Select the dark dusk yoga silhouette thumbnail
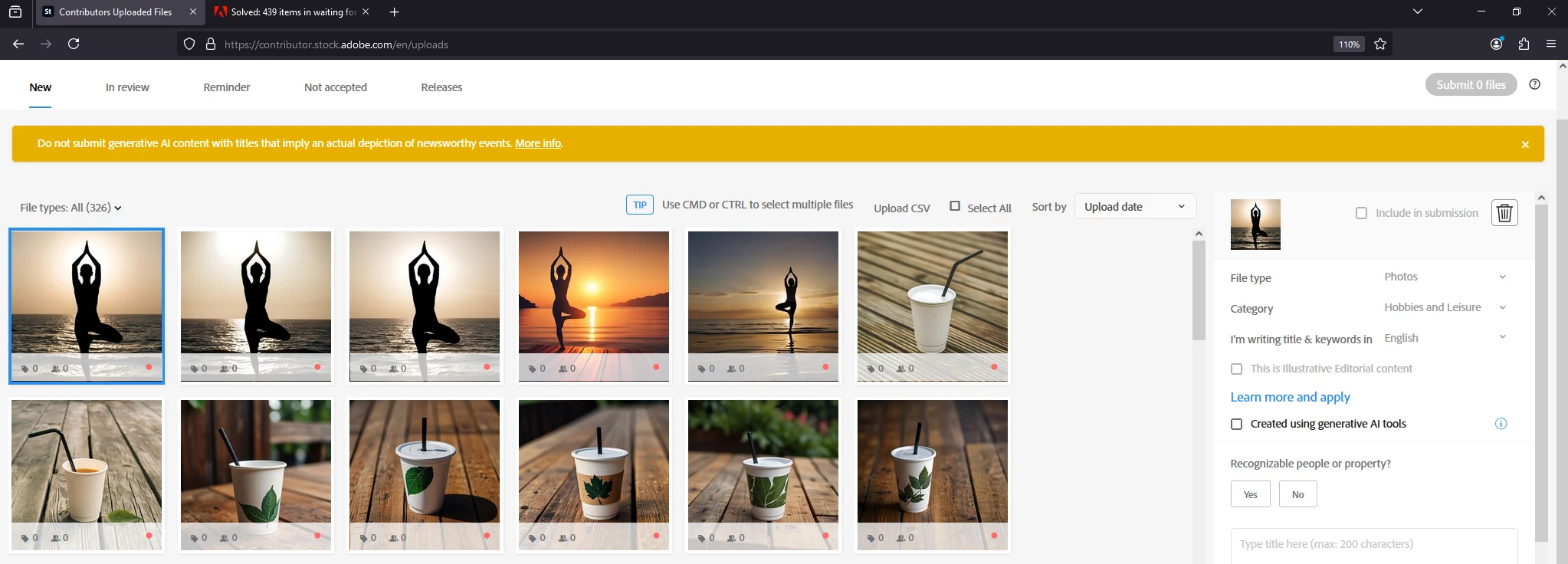Image resolution: width=1568 pixels, height=564 pixels. pyautogui.click(x=763, y=306)
